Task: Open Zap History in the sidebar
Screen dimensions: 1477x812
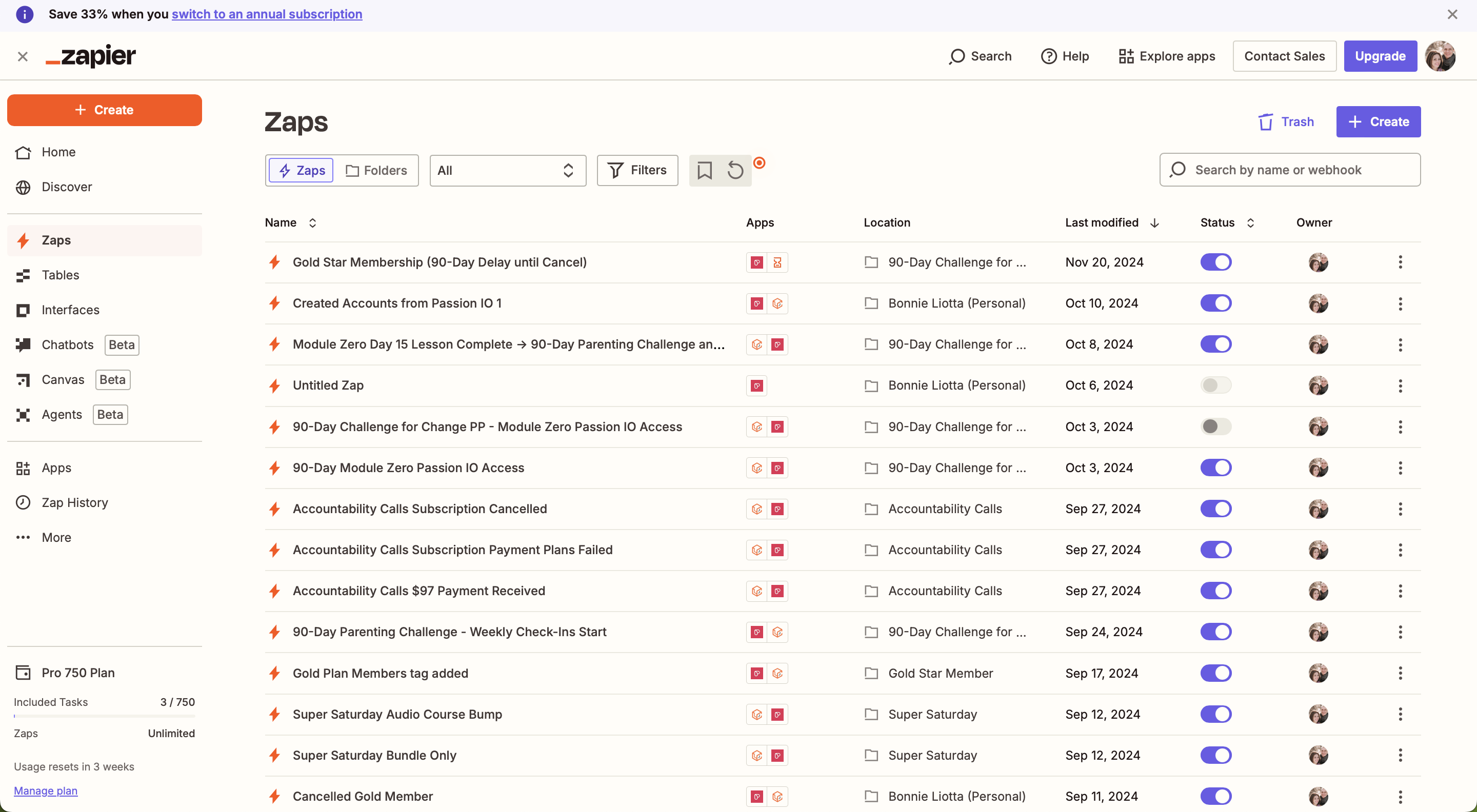Action: [74, 502]
